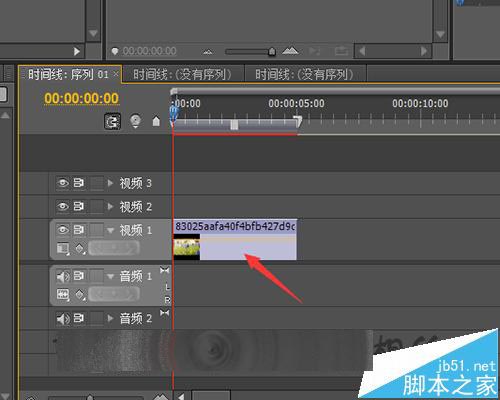Toggle sync lock icon on 音频 2 track
Viewport: 500px width, 400px height.
(x=78, y=318)
